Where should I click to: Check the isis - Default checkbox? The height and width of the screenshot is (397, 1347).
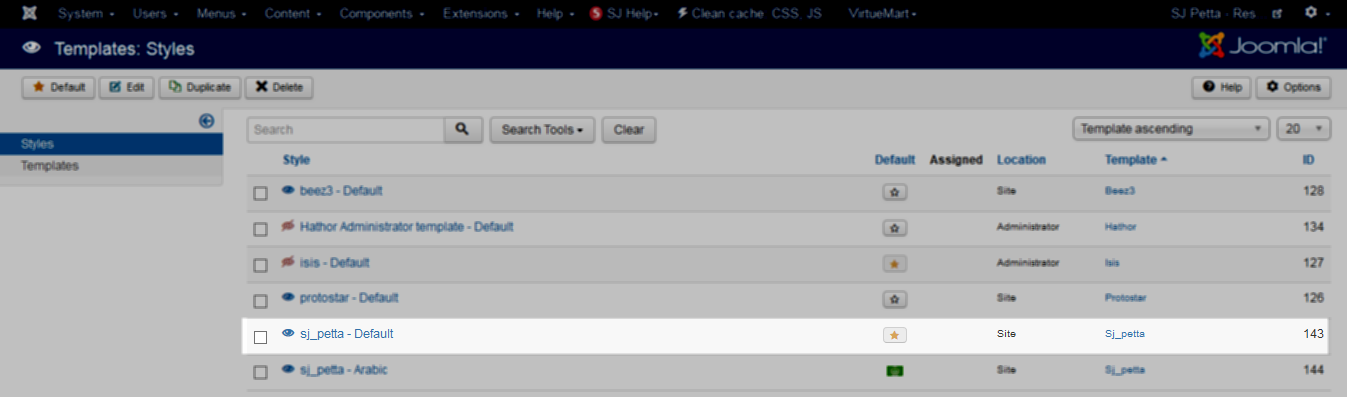point(260,265)
